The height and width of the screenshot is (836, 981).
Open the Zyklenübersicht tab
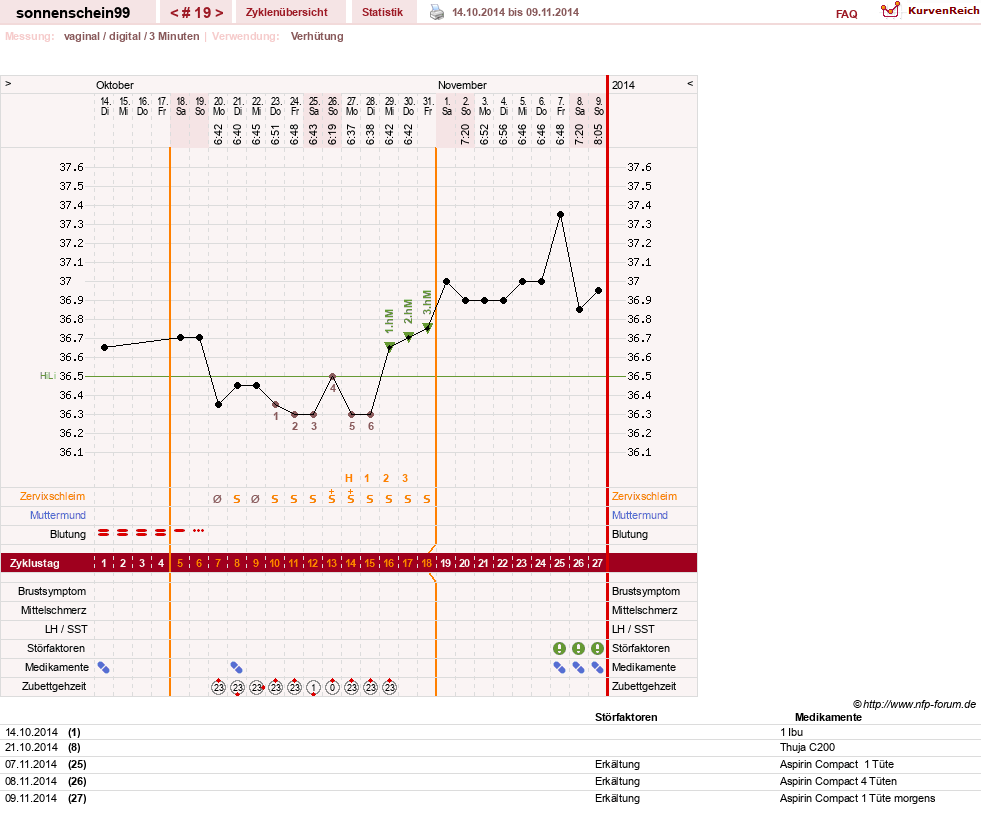(x=287, y=12)
